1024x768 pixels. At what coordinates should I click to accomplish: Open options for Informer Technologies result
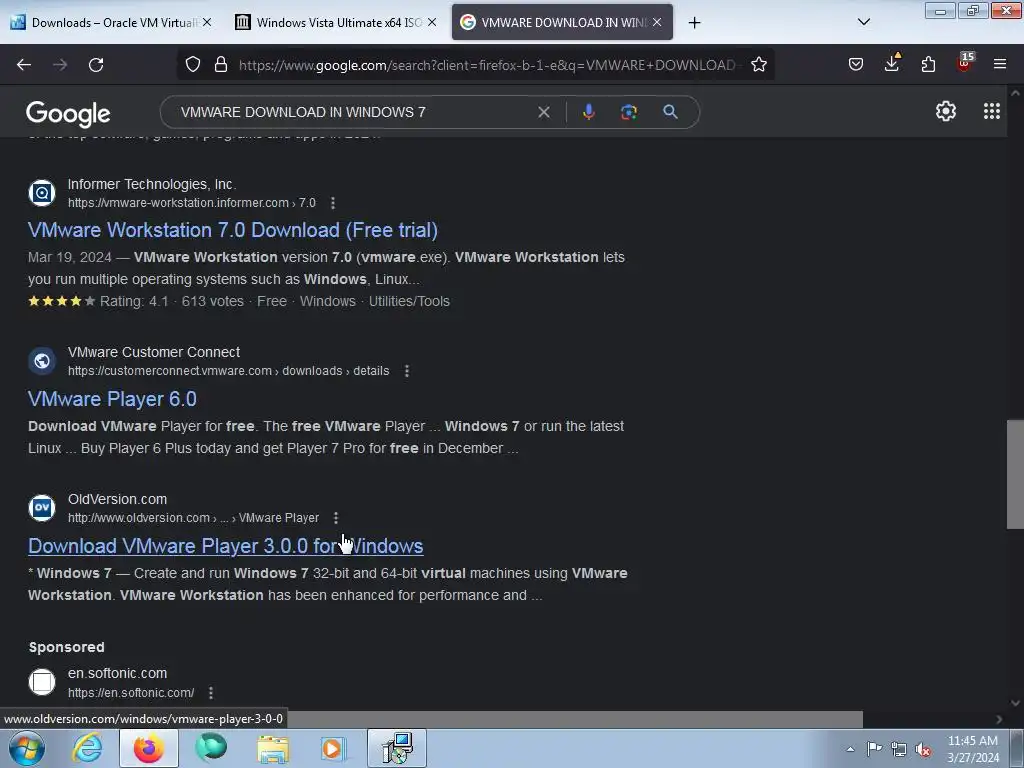pyautogui.click(x=333, y=203)
